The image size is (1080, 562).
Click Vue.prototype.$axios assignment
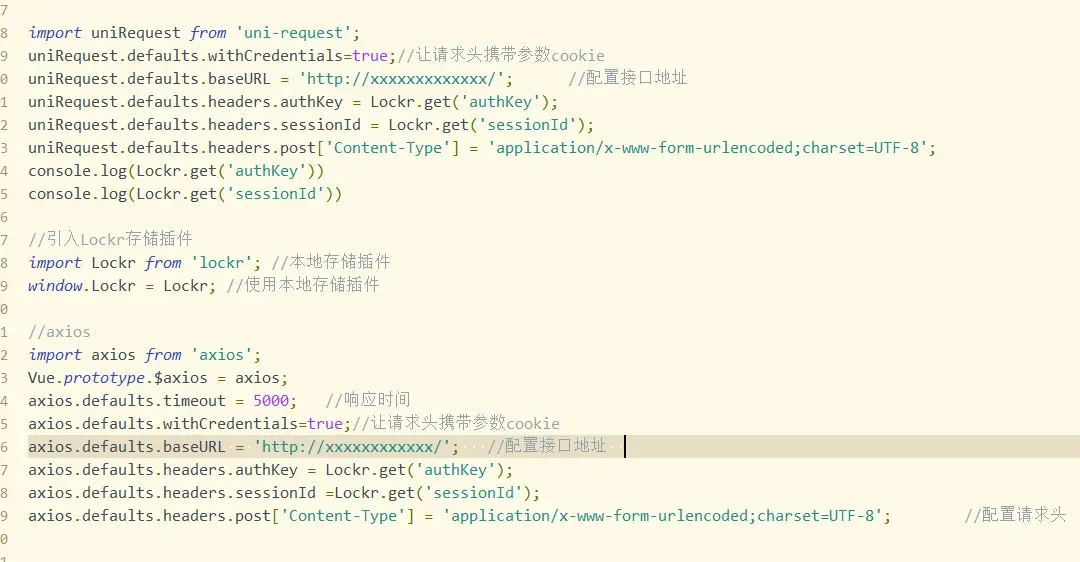[x=158, y=378]
